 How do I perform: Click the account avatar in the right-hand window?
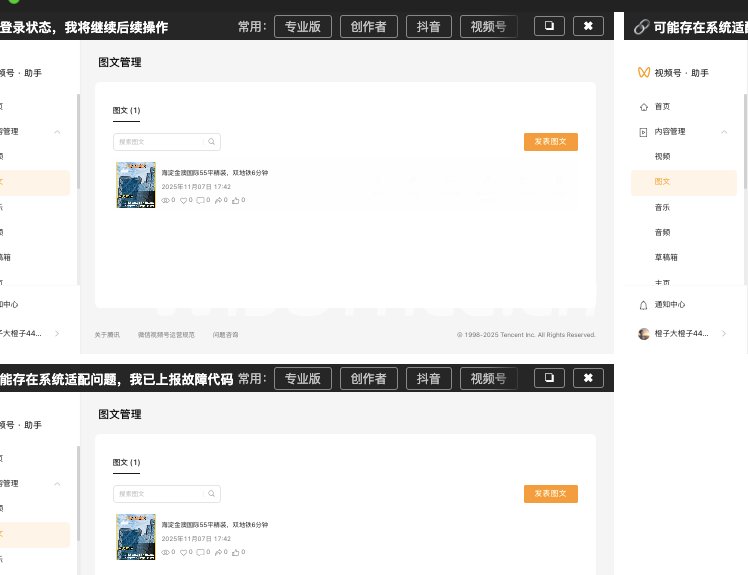(644, 334)
